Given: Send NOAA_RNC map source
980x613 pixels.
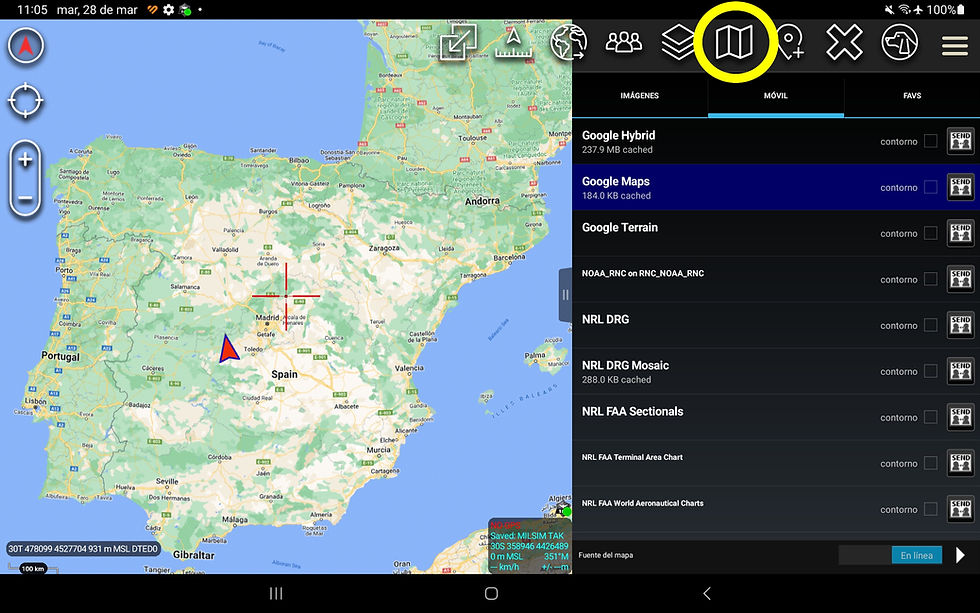Looking at the screenshot, I should pyautogui.click(x=961, y=279).
